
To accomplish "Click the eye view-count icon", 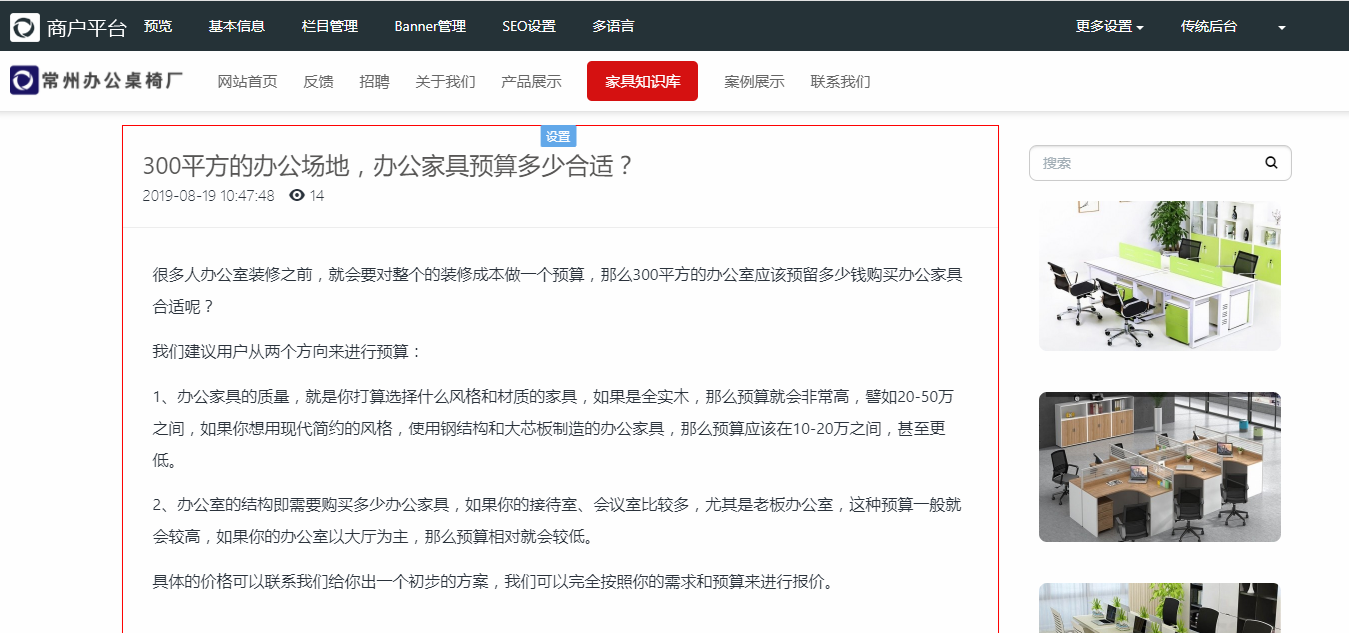I will pos(297,195).
